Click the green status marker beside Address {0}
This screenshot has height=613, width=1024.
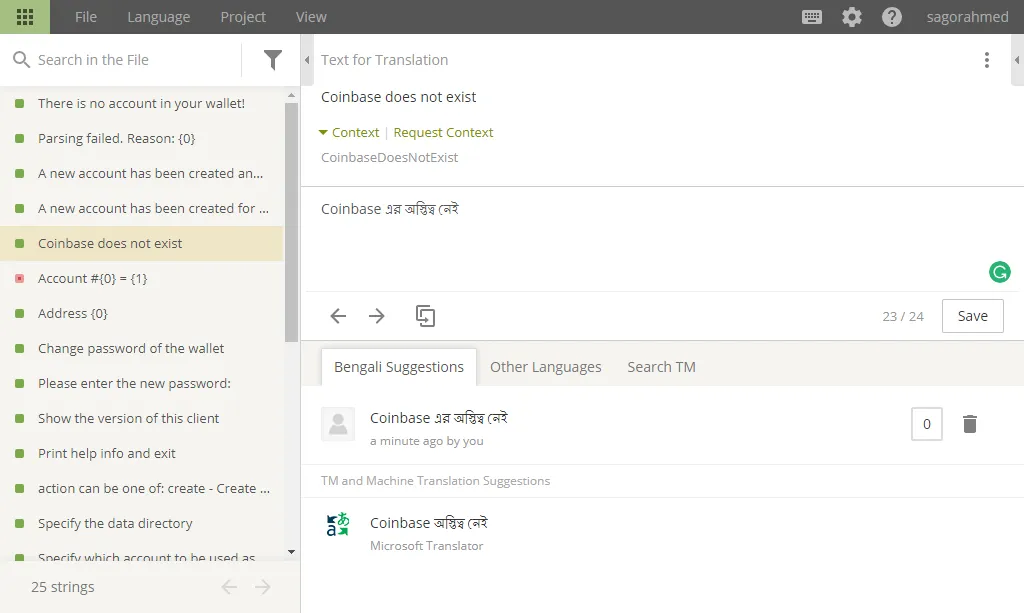tap(20, 313)
